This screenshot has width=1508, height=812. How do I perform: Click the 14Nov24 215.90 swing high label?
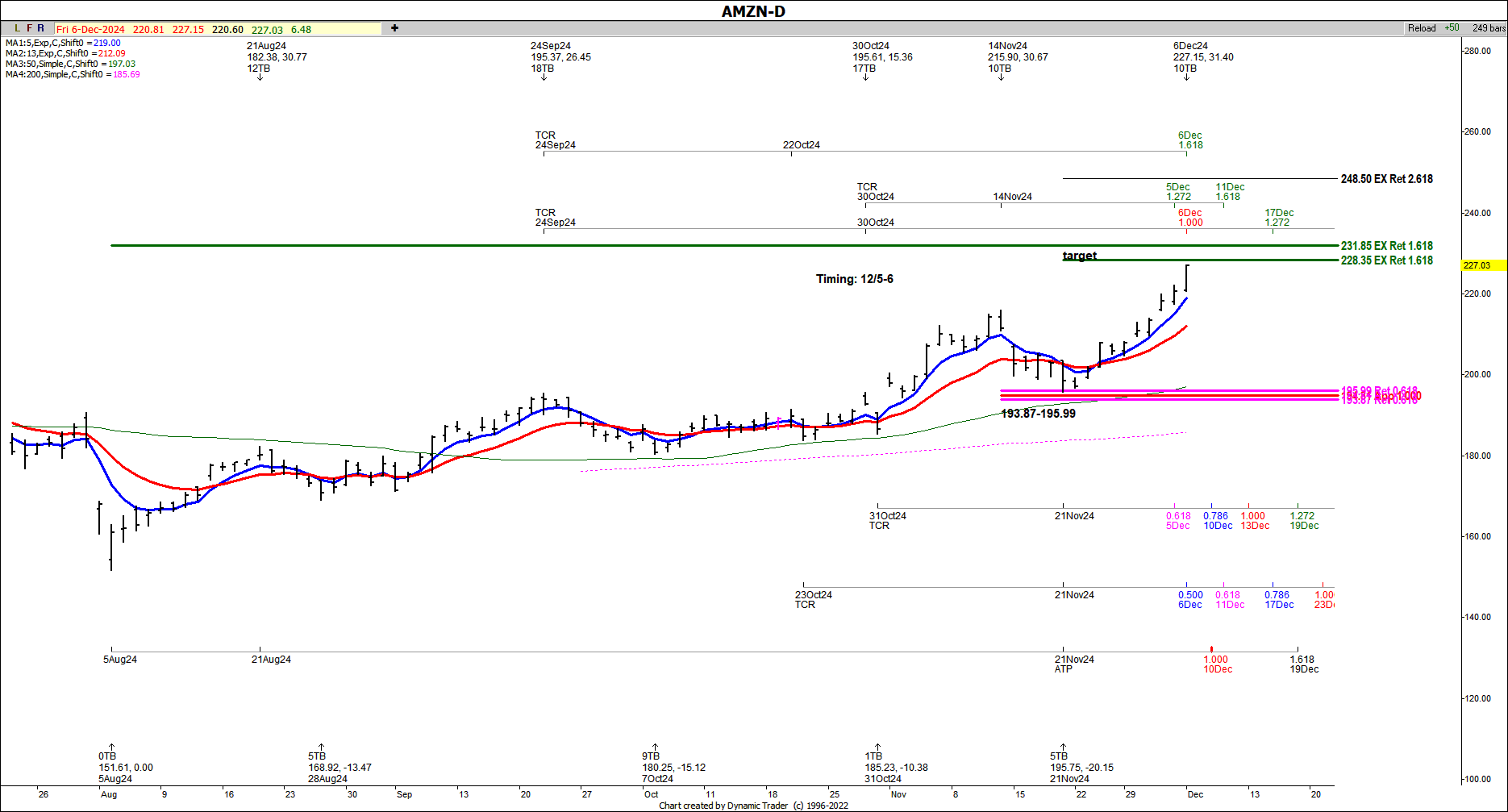click(x=1018, y=57)
